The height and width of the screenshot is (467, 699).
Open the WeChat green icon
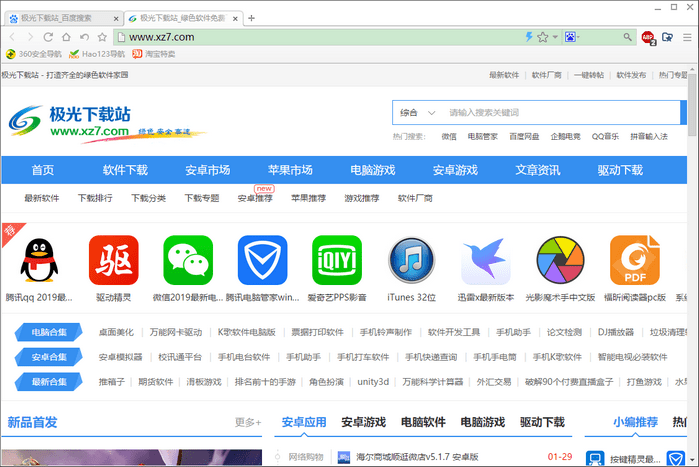point(188,260)
